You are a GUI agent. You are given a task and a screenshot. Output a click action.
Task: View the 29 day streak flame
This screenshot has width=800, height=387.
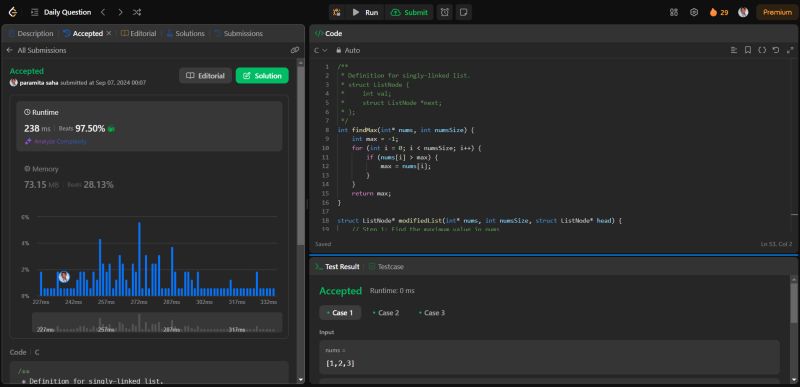(718, 12)
